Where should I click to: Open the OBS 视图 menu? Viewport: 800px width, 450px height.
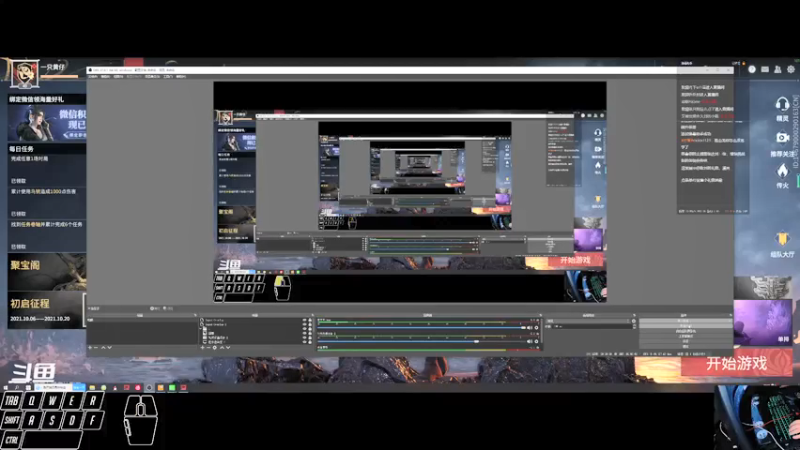coord(118,77)
